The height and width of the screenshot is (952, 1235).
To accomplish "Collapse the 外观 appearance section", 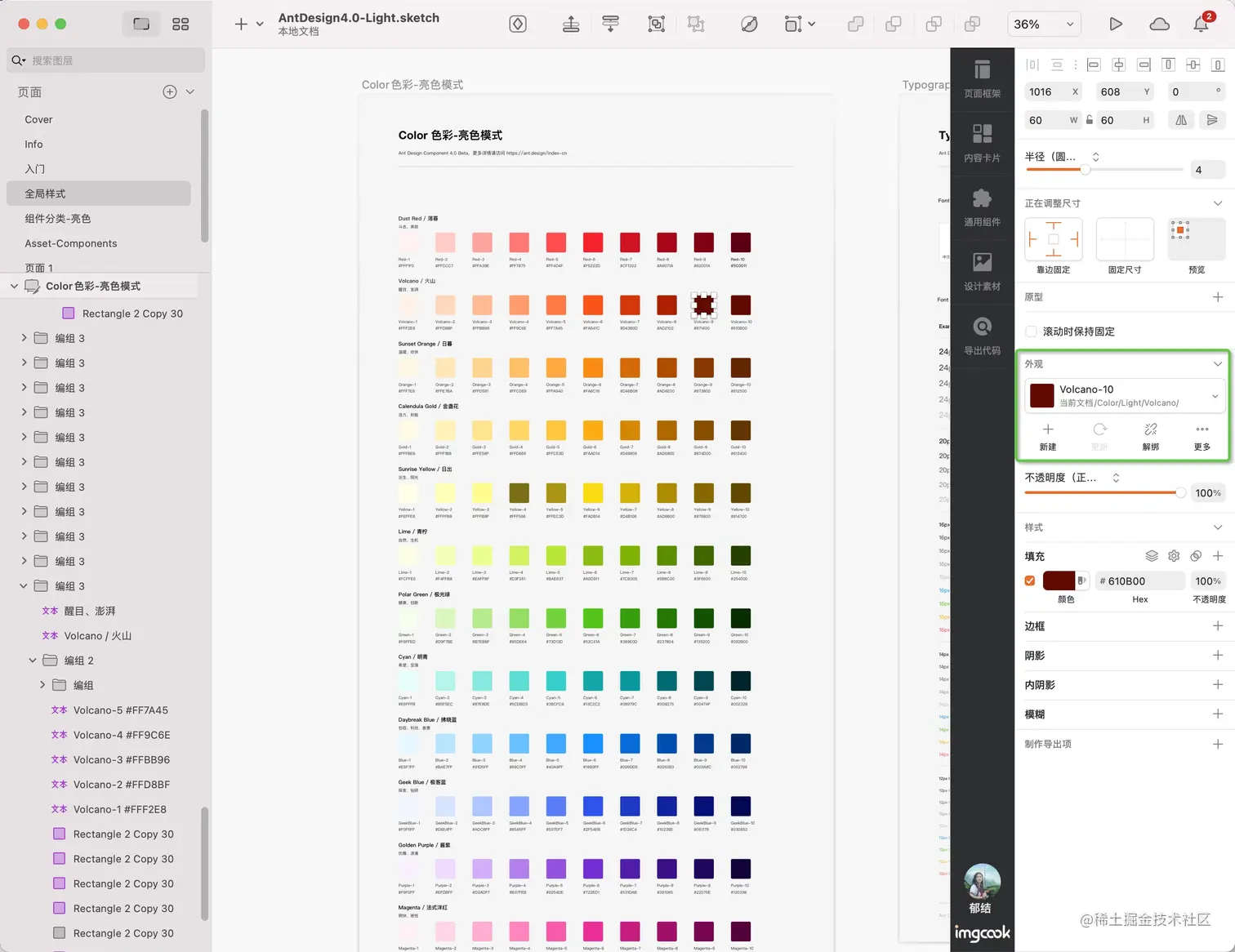I will [x=1218, y=364].
